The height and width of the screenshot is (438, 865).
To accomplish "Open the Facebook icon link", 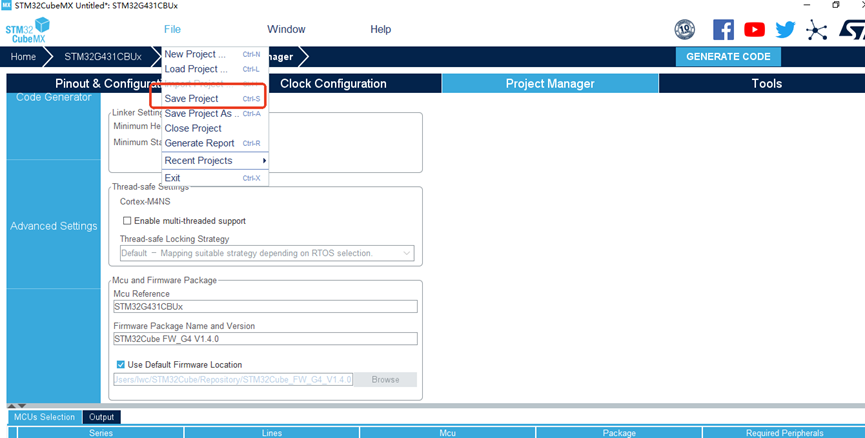I will [723, 30].
